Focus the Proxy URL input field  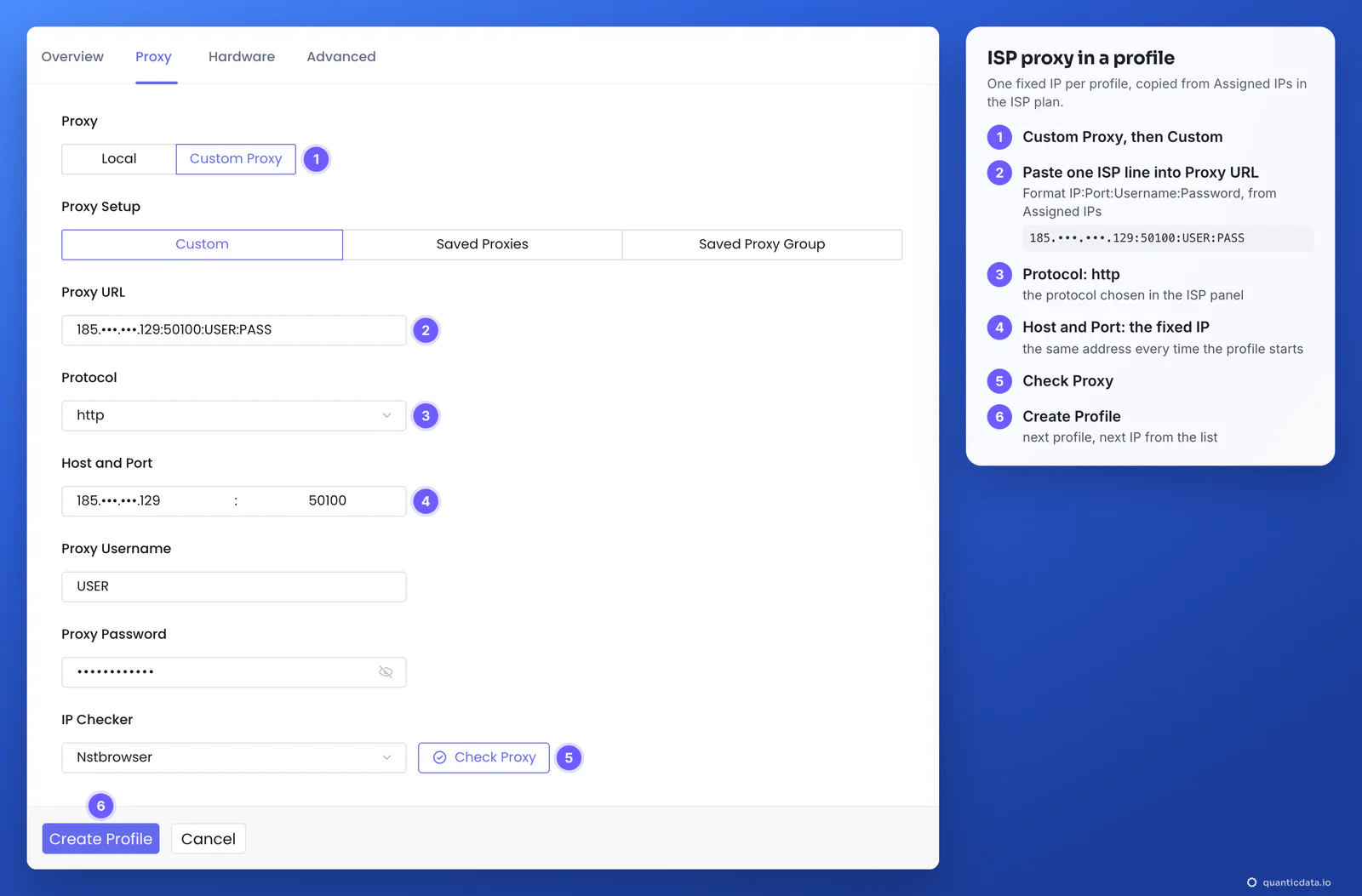[x=233, y=330]
